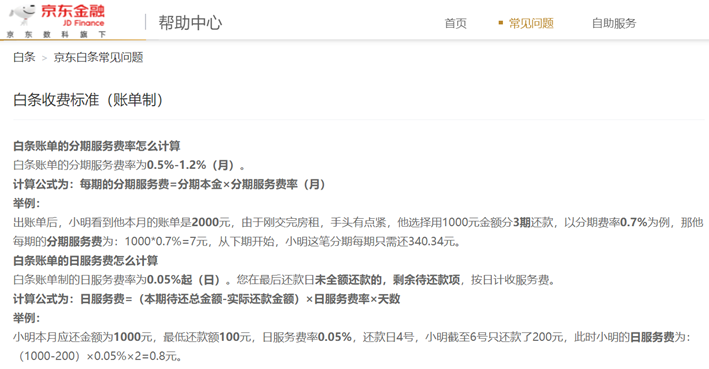Click the 1000*0.7%=7元 calculation text
This screenshot has height=369, width=709.
pos(166,241)
